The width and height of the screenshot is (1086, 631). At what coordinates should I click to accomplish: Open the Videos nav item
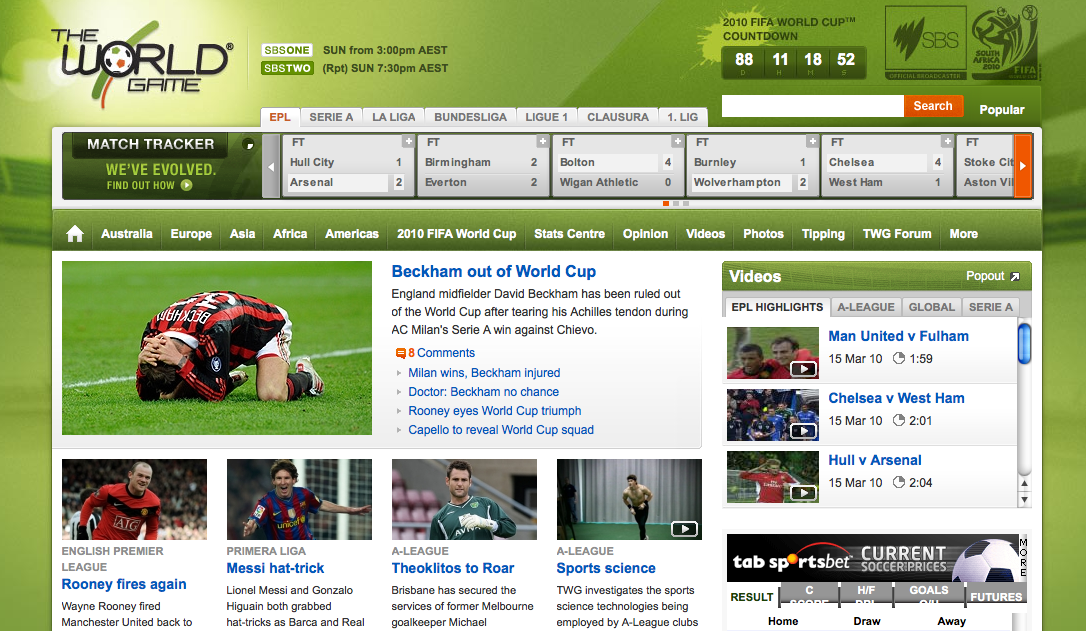tap(705, 234)
